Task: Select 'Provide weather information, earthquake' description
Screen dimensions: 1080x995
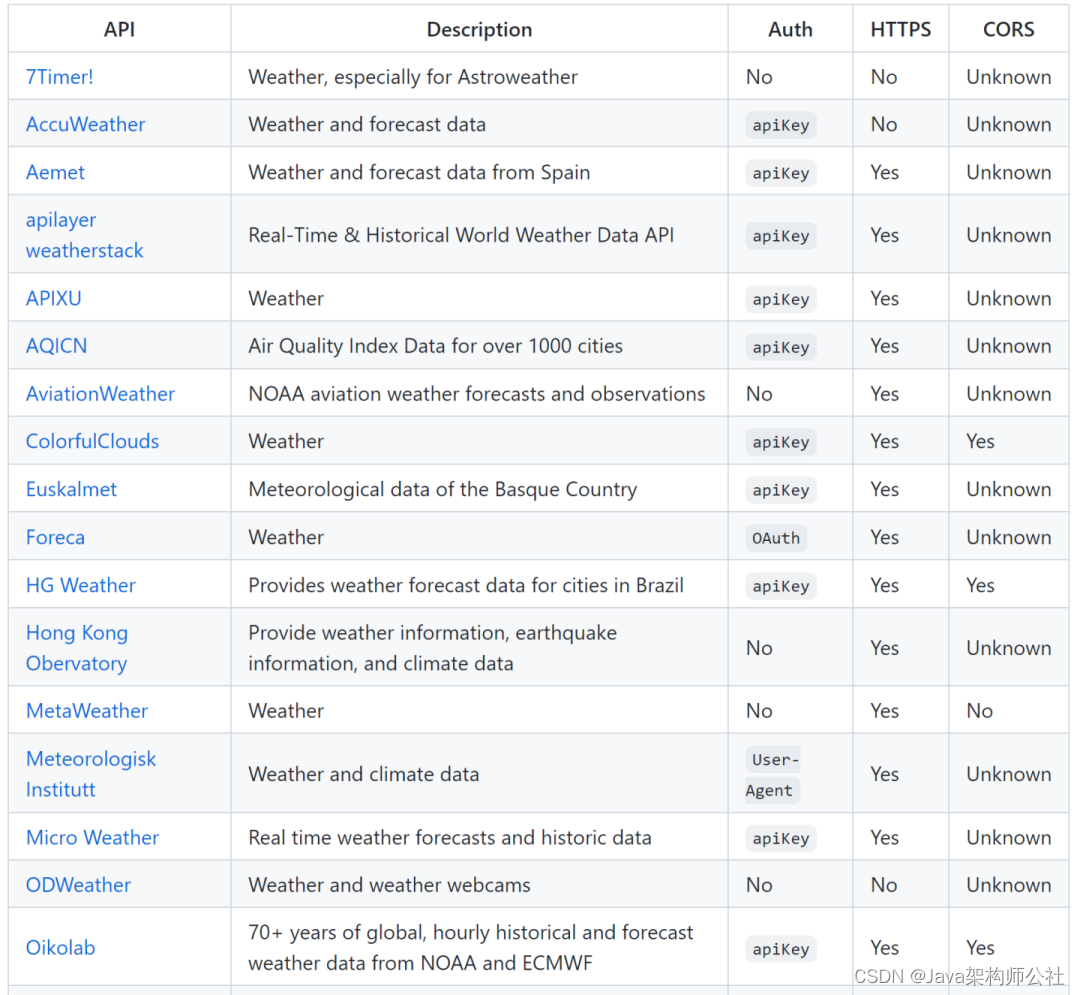Action: (x=433, y=648)
